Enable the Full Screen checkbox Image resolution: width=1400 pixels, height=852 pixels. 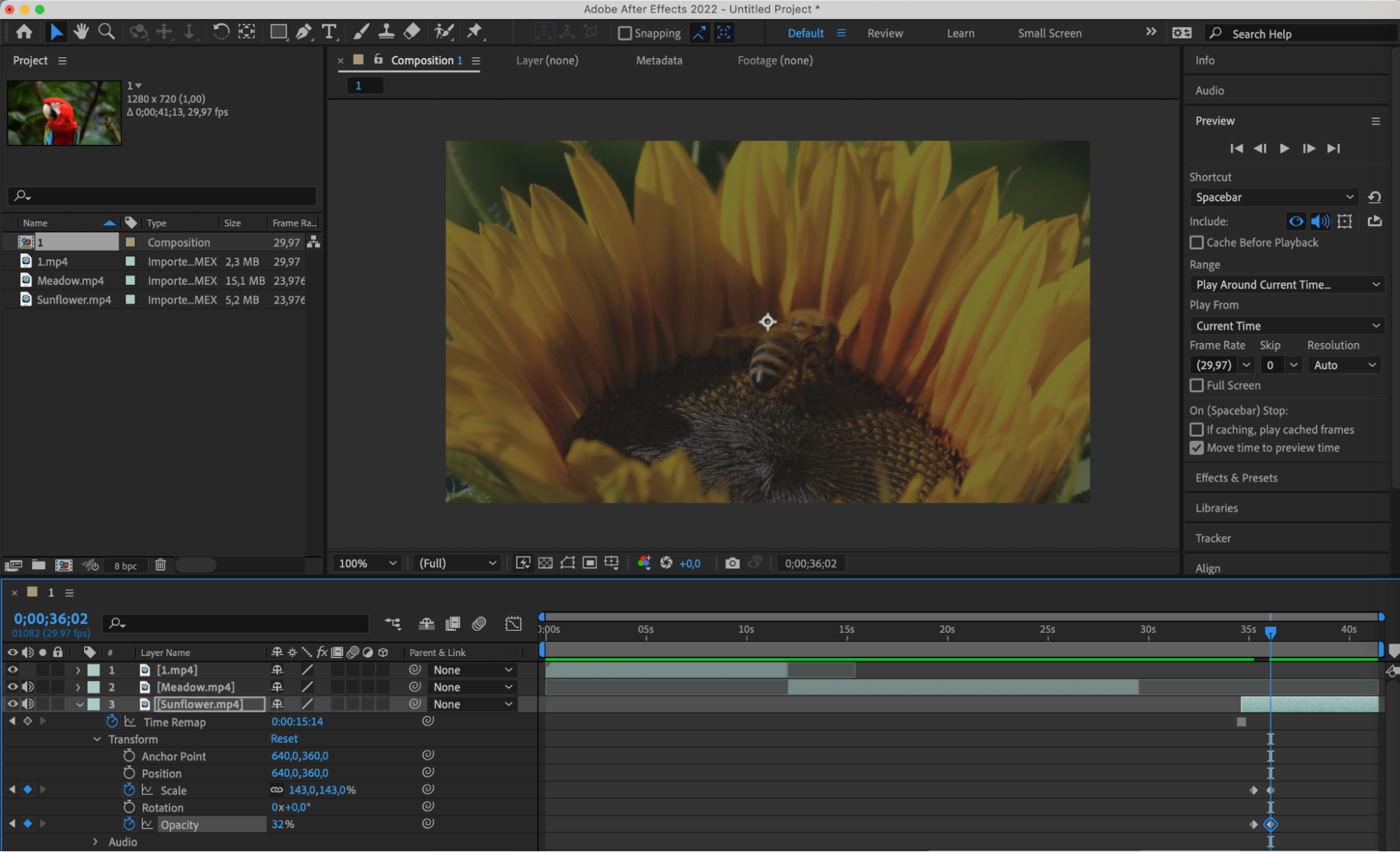[1196, 385]
